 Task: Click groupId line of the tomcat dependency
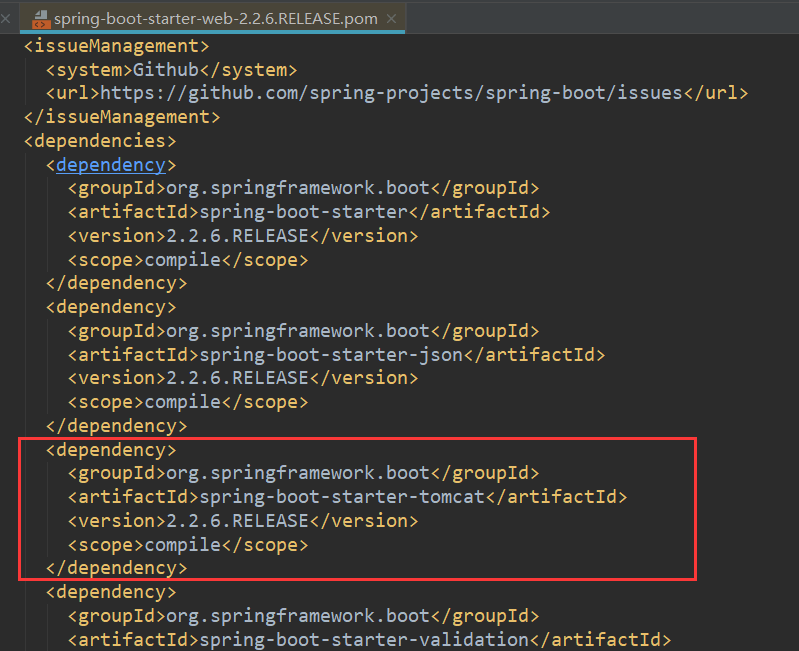tap(303, 473)
